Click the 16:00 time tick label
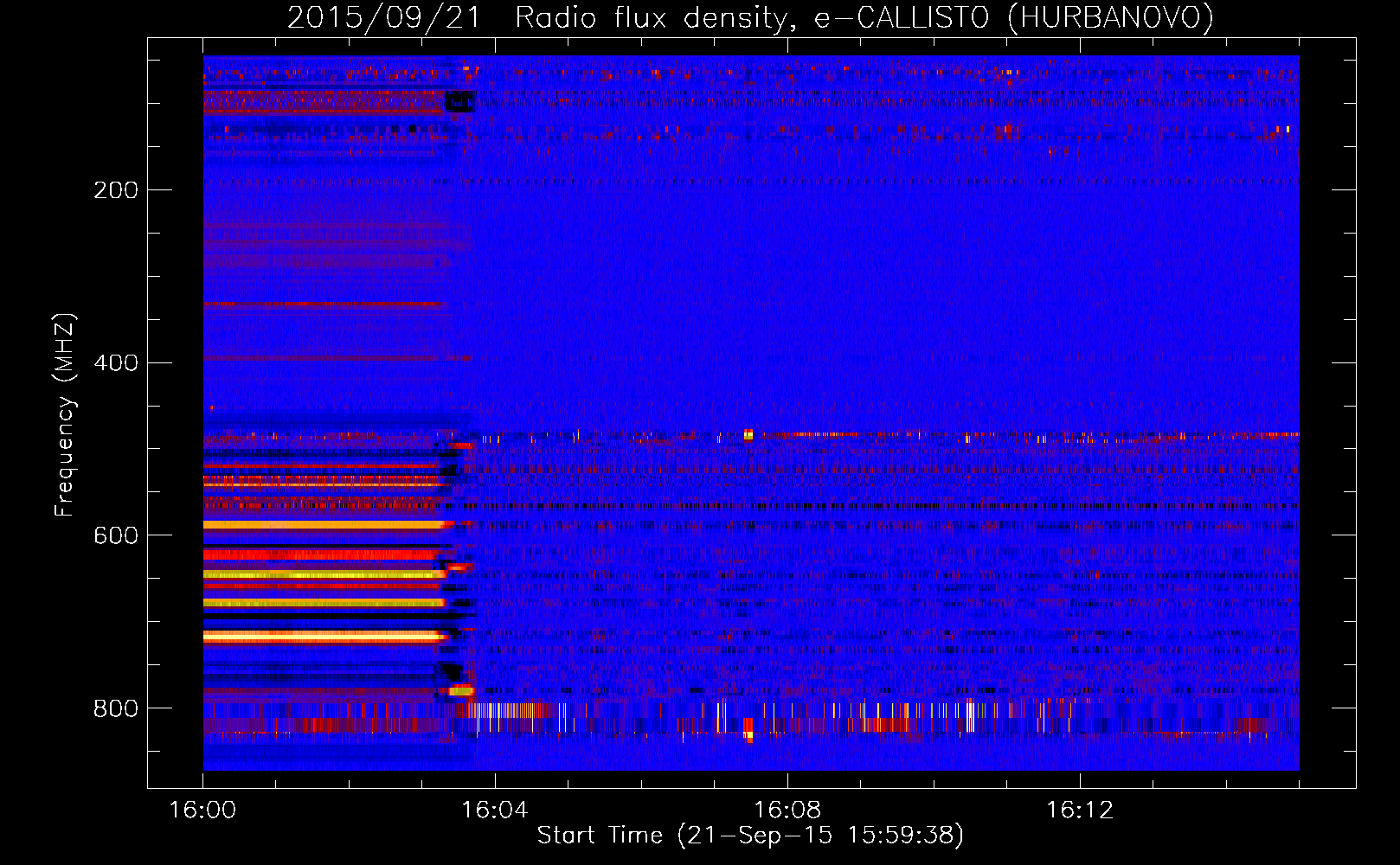The height and width of the screenshot is (865, 1400). click(x=202, y=811)
